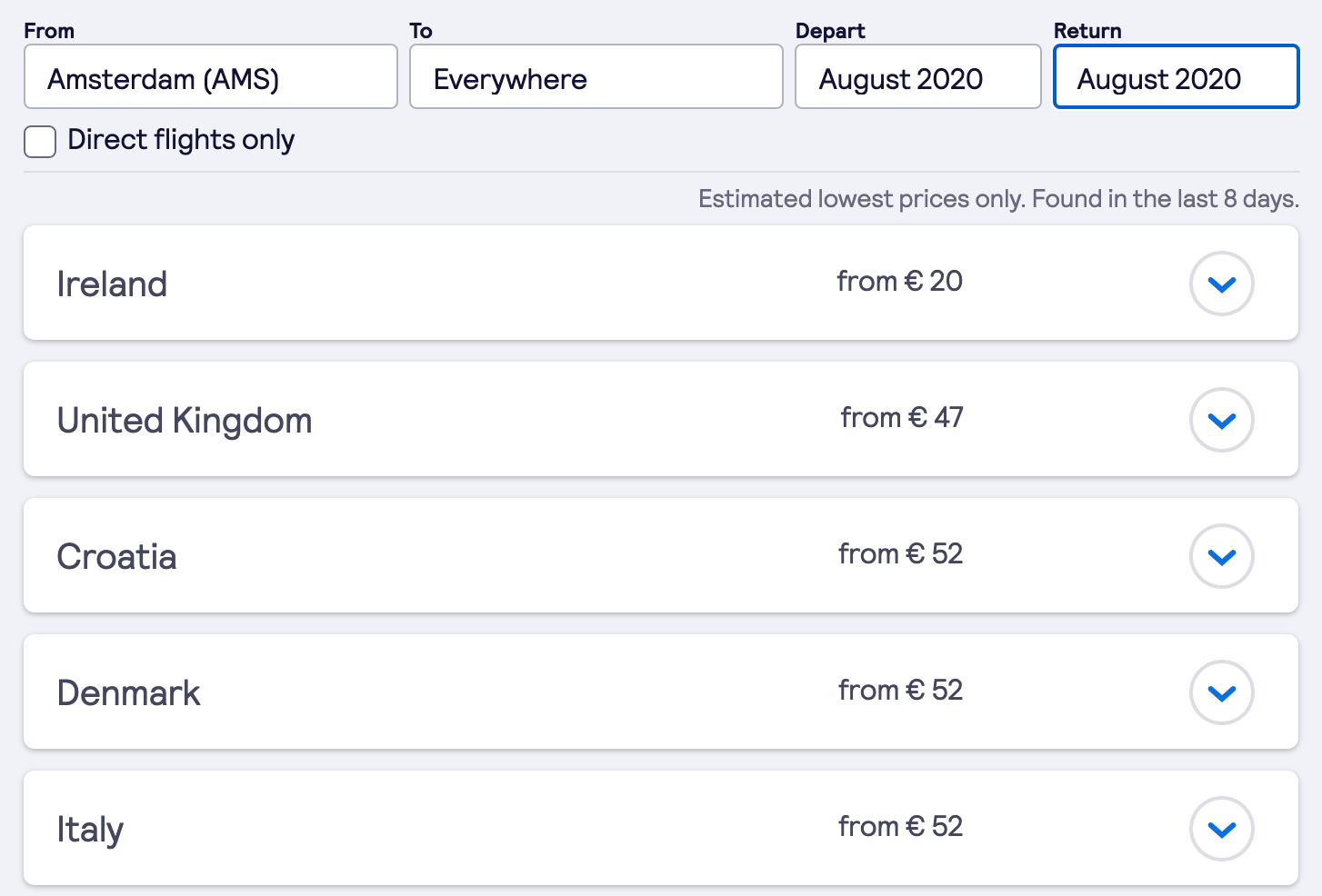Click the From field Amsterdam (AMS)
The image size is (1322, 896).
coord(210,77)
